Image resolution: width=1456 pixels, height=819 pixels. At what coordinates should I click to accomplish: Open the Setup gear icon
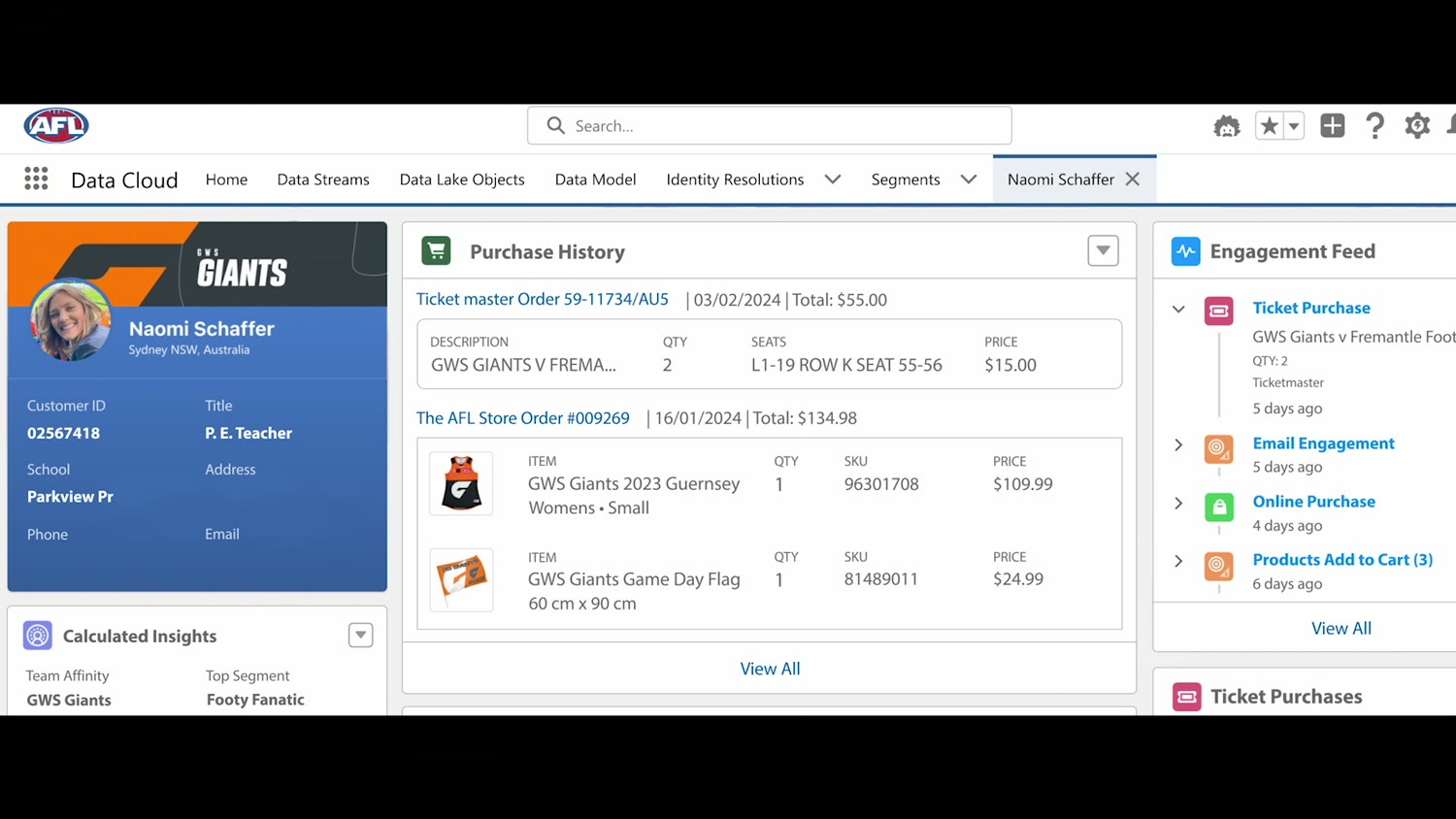(x=1417, y=125)
